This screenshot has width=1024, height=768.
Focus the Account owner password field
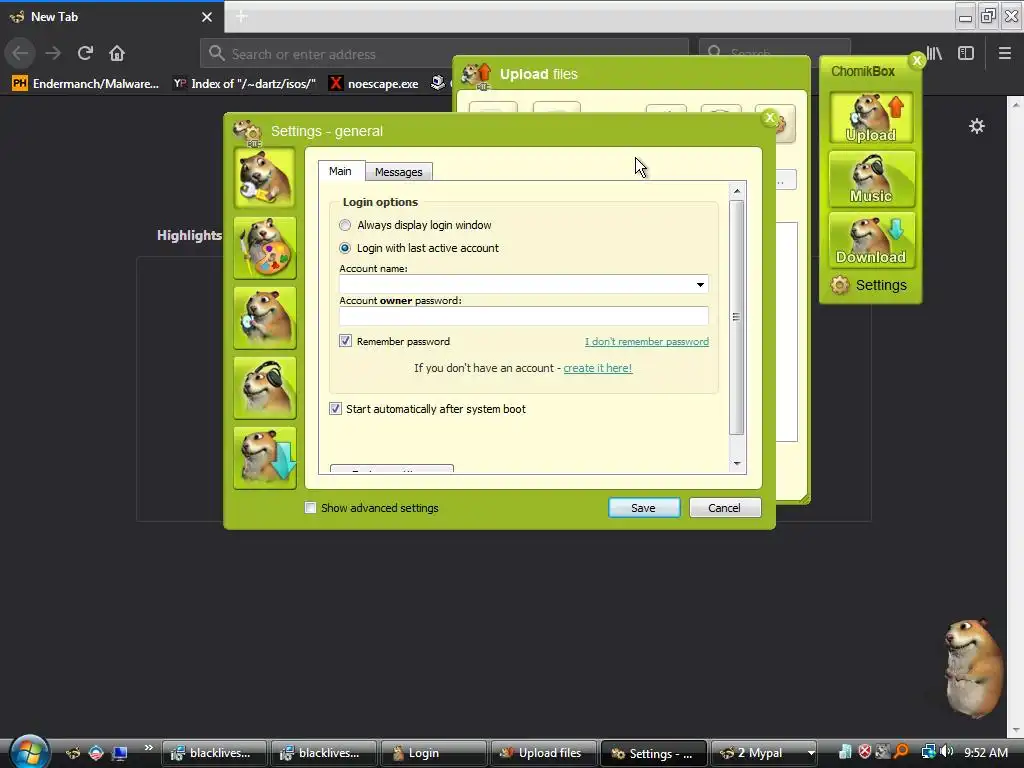pyautogui.click(x=524, y=316)
